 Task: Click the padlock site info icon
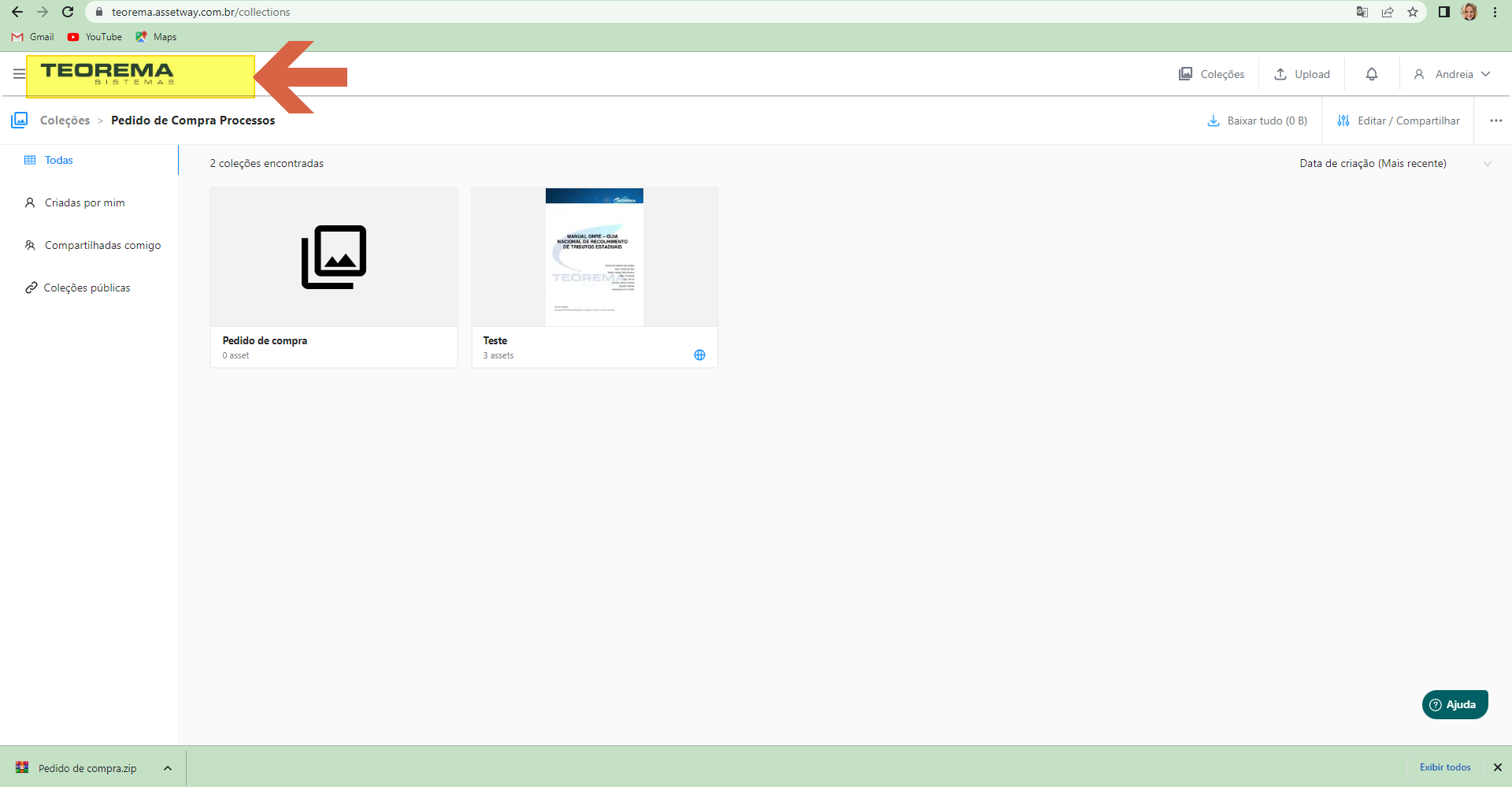click(x=99, y=12)
